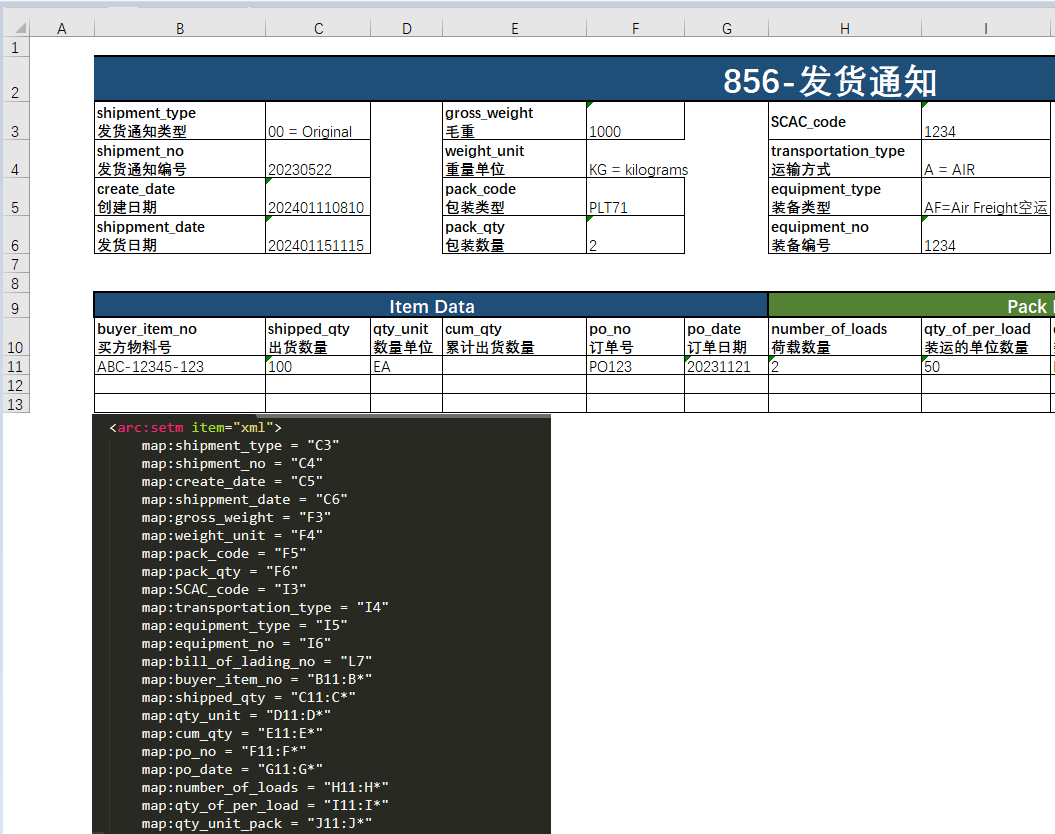1055x834 pixels.
Task: Click the blue Item Data section header
Action: point(431,306)
